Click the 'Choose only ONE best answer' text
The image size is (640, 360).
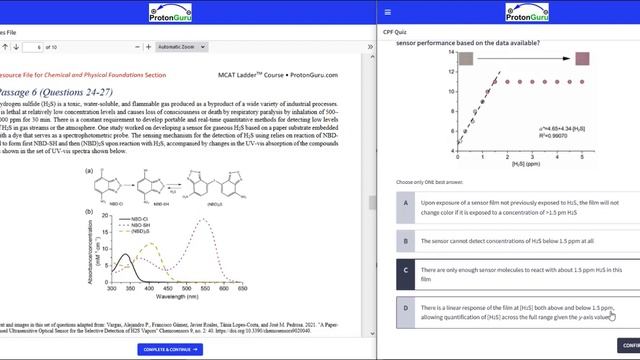(429, 182)
